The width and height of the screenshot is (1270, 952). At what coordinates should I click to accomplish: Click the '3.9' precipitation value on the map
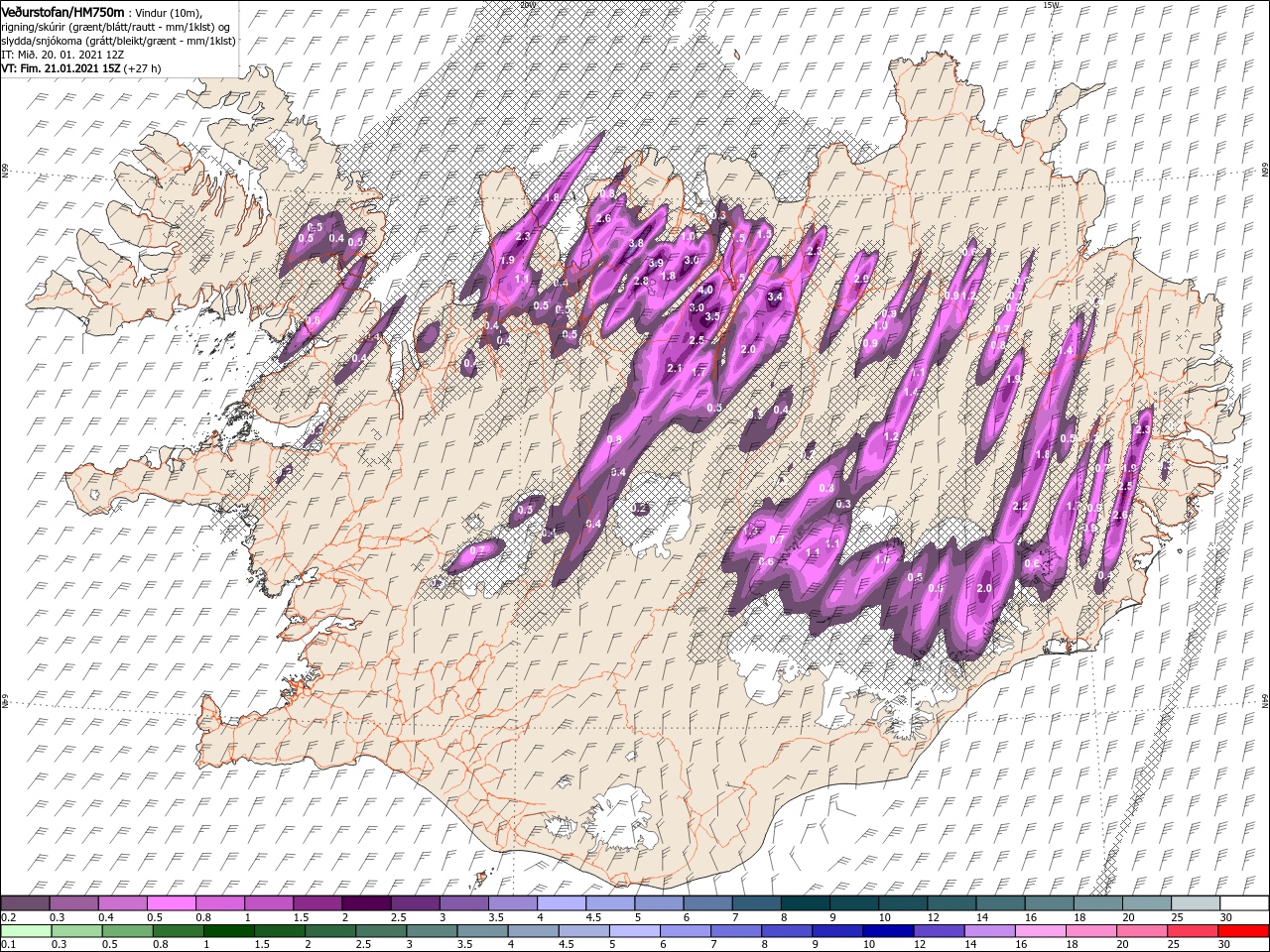coord(656,263)
